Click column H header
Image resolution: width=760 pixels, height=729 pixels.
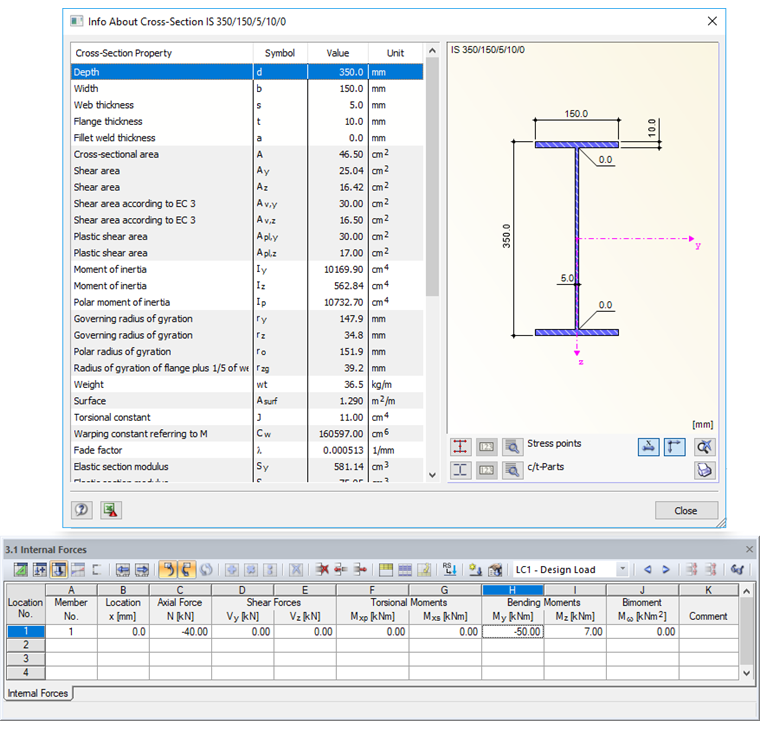(512, 590)
